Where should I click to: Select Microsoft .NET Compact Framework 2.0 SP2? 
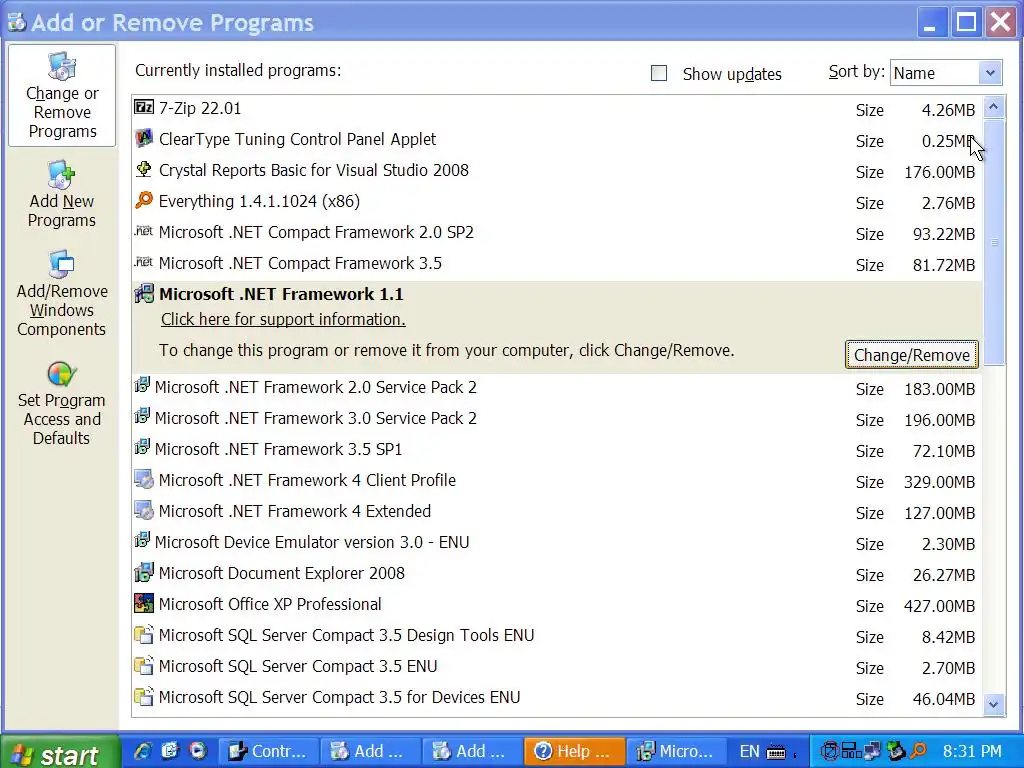tap(556, 232)
